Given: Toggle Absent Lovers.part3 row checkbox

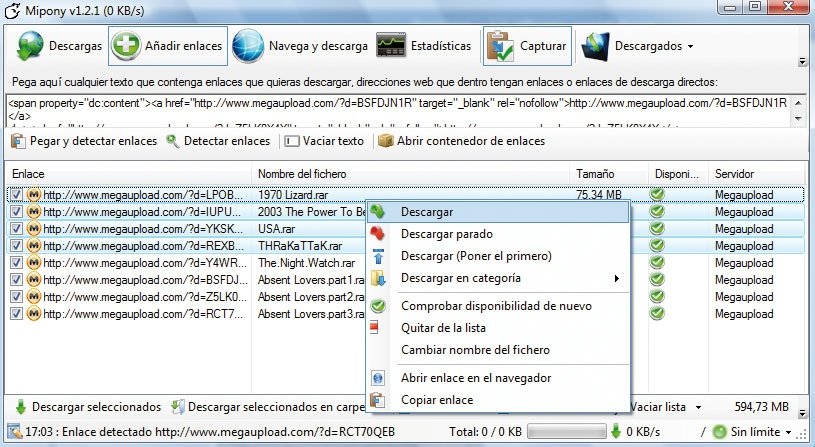Looking at the screenshot, I should pos(17,314).
